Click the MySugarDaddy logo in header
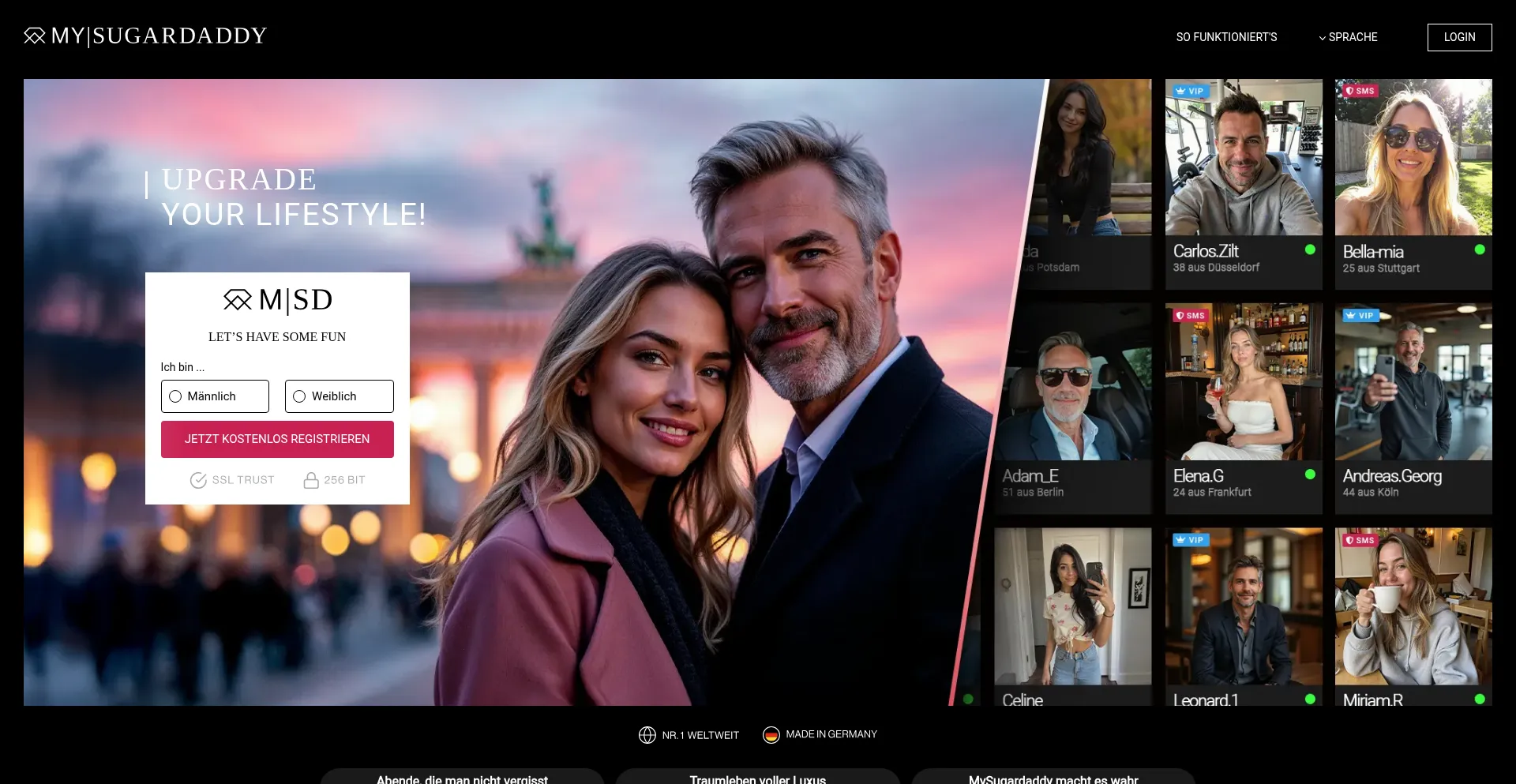This screenshot has height=784, width=1516. (x=145, y=36)
